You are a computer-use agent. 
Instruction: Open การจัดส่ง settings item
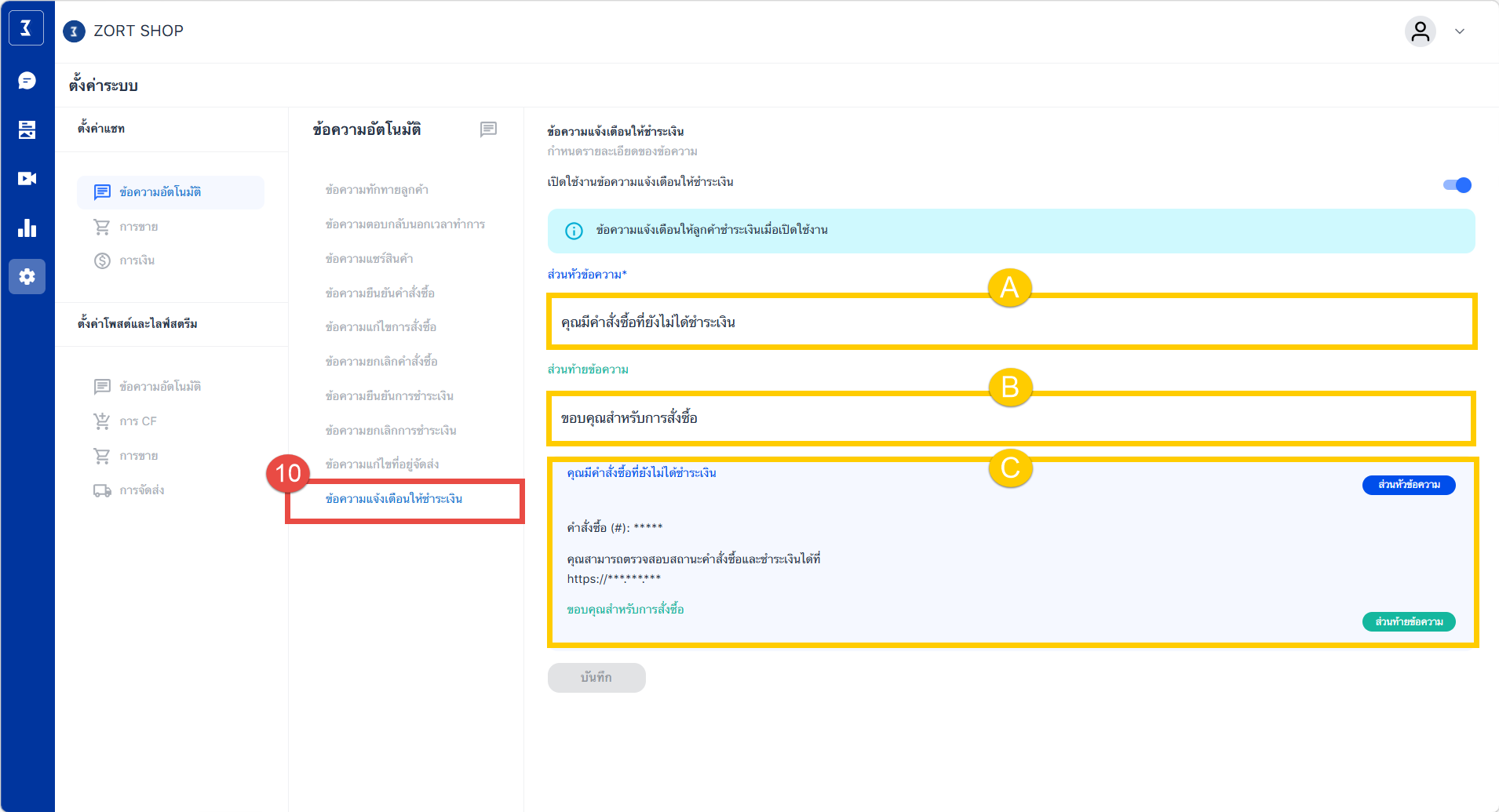[x=141, y=490]
